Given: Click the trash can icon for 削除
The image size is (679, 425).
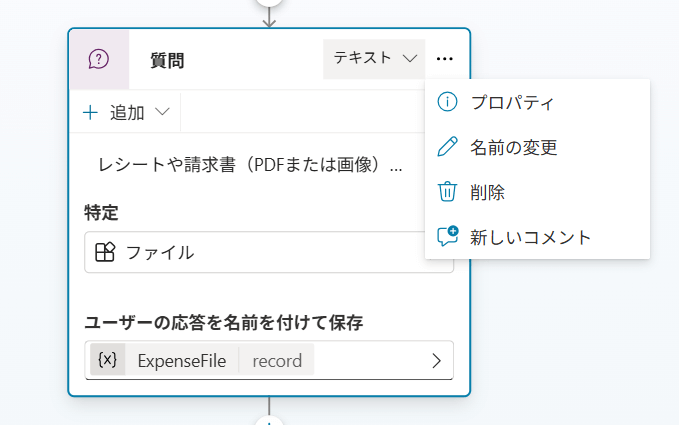Looking at the screenshot, I should (448, 192).
